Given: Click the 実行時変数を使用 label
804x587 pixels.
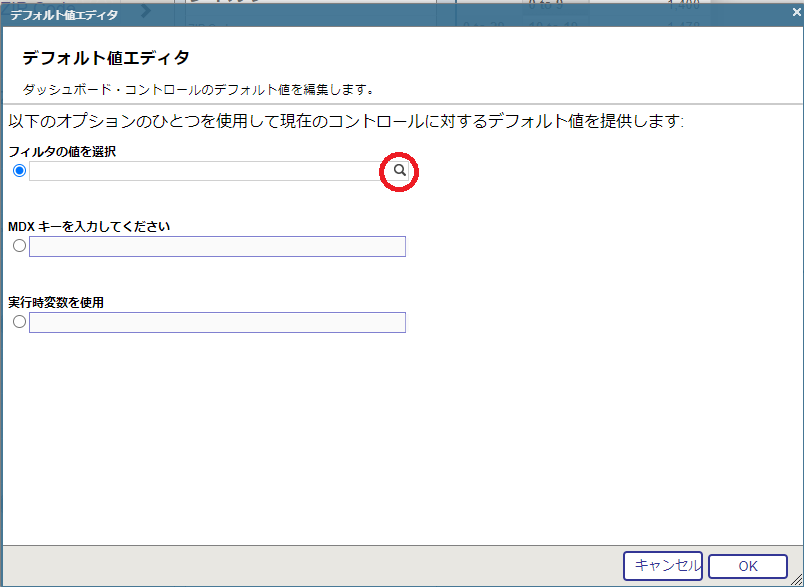Looking at the screenshot, I should (56, 302).
